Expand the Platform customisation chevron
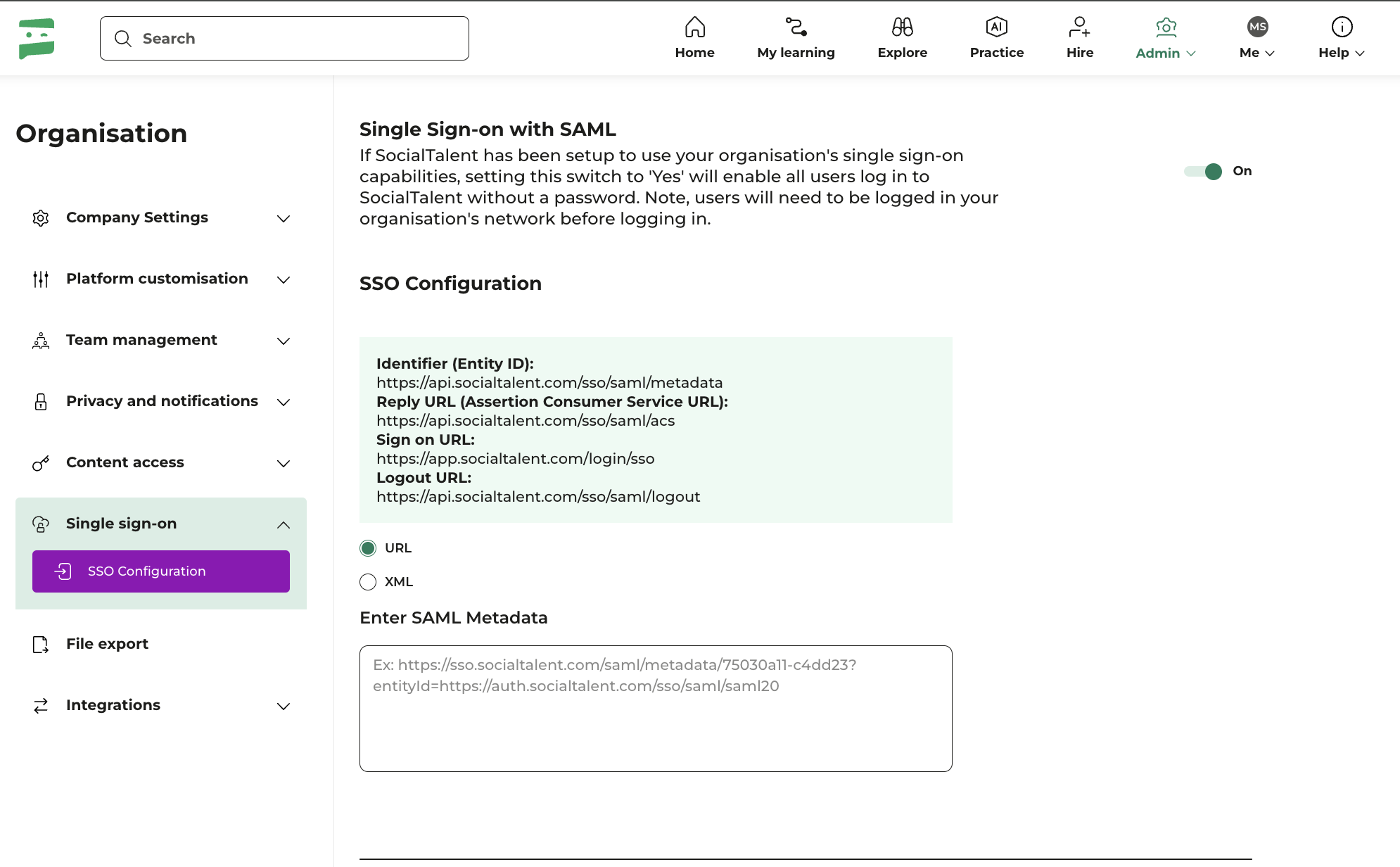This screenshot has height=867, width=1400. point(284,280)
